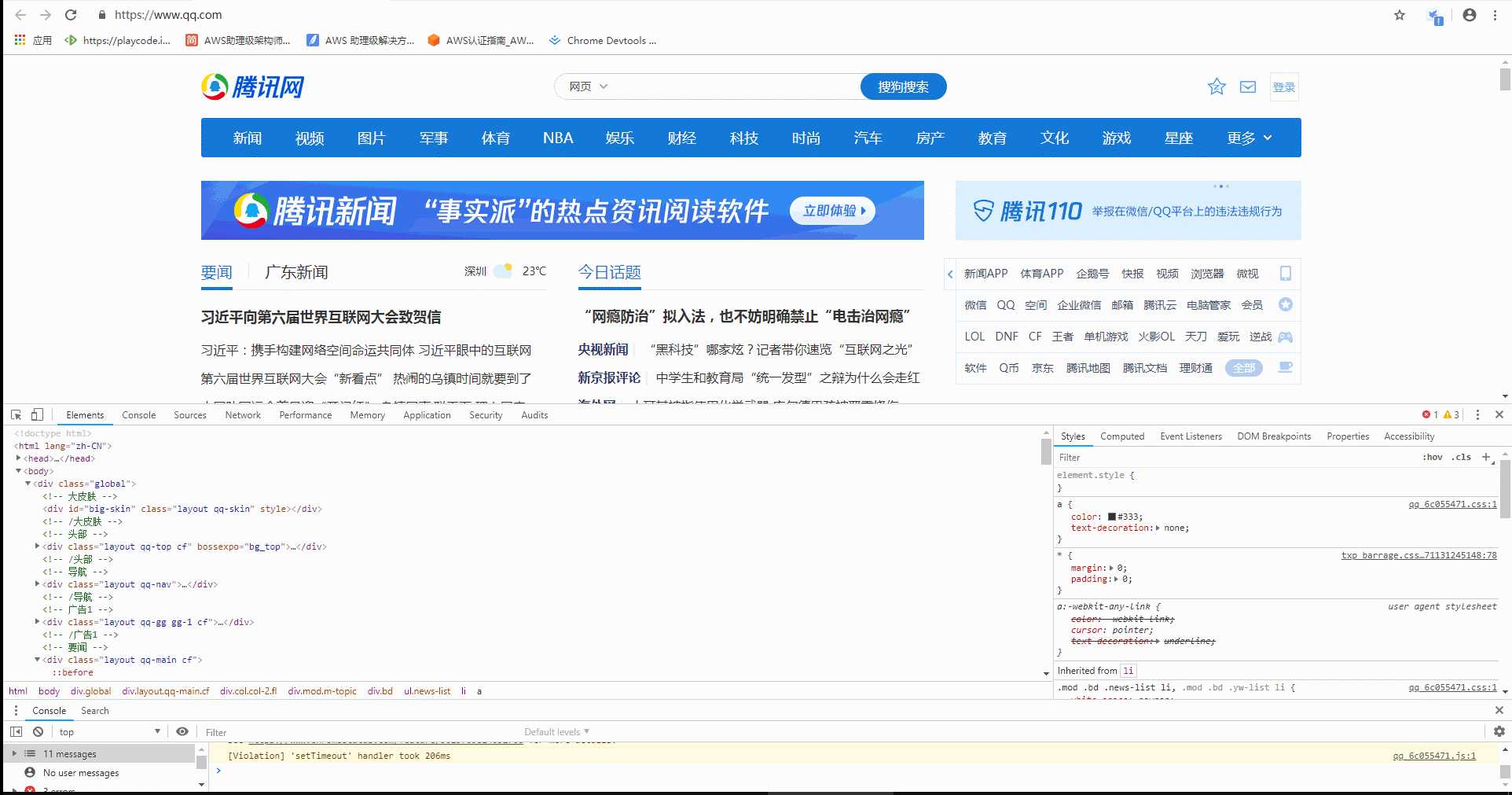Bookmark this page with star icon
The image size is (1512, 795).
pyautogui.click(x=1400, y=15)
